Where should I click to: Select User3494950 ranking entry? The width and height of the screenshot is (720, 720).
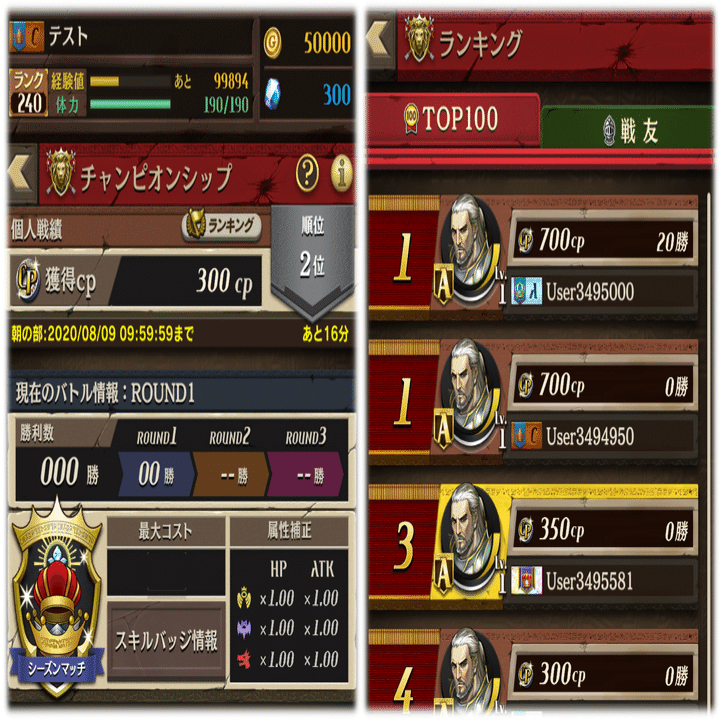click(x=534, y=402)
